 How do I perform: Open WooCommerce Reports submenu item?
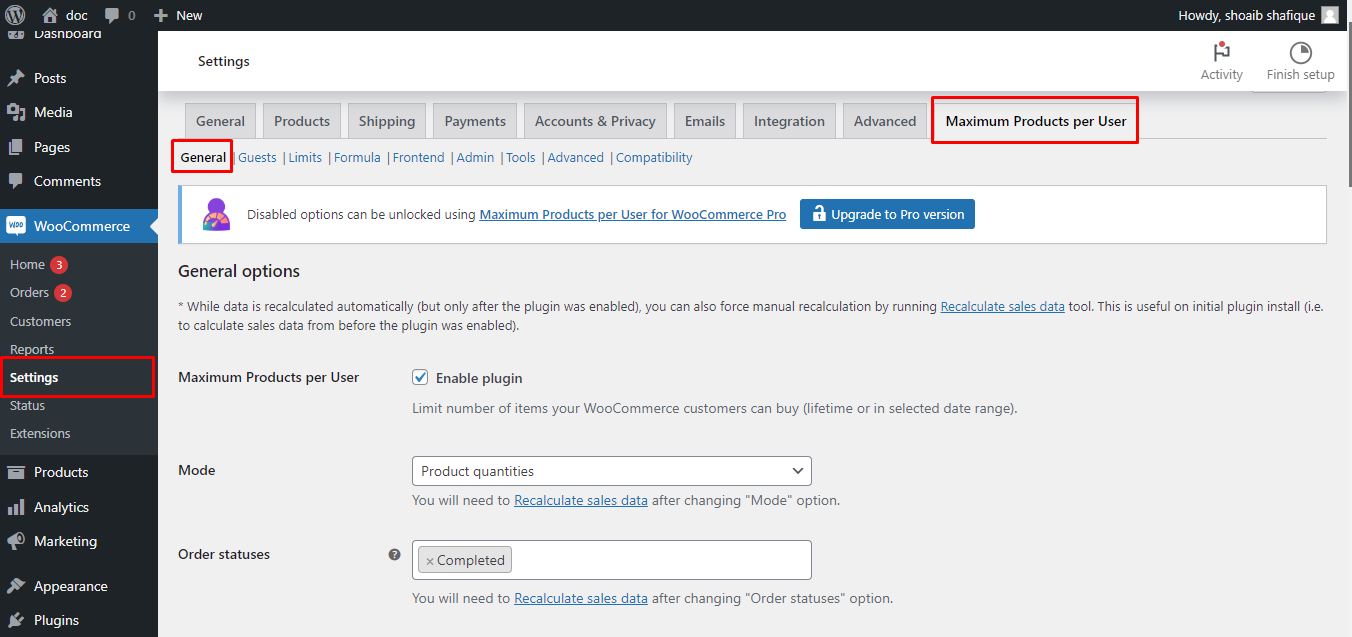point(32,349)
